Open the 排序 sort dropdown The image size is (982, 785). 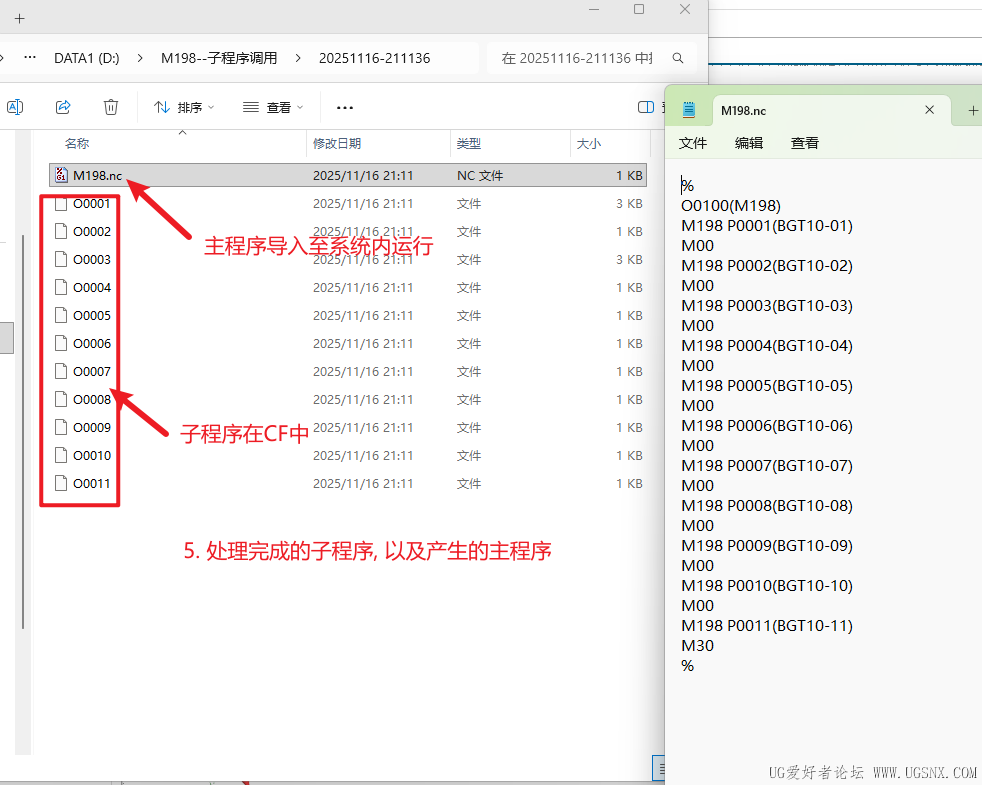pyautogui.click(x=184, y=108)
